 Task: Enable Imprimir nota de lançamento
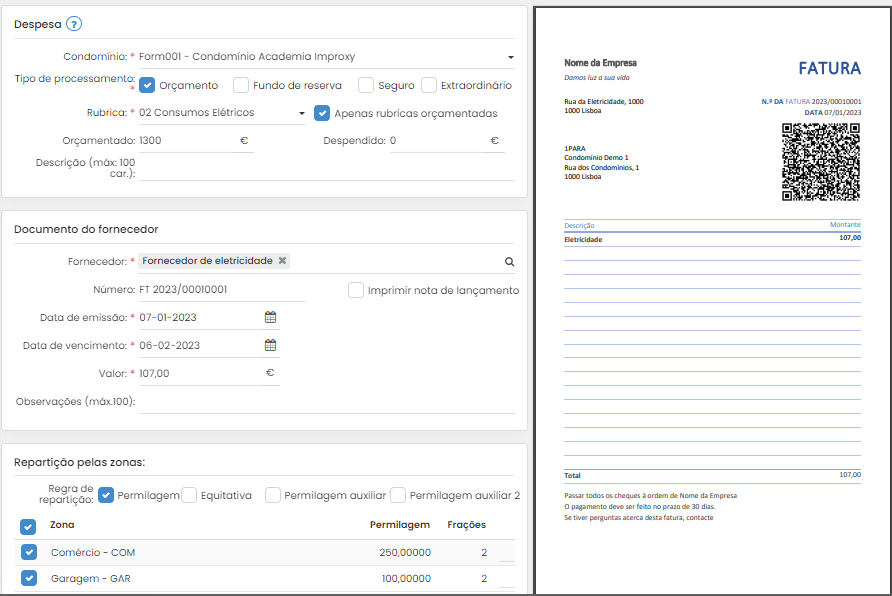356,290
